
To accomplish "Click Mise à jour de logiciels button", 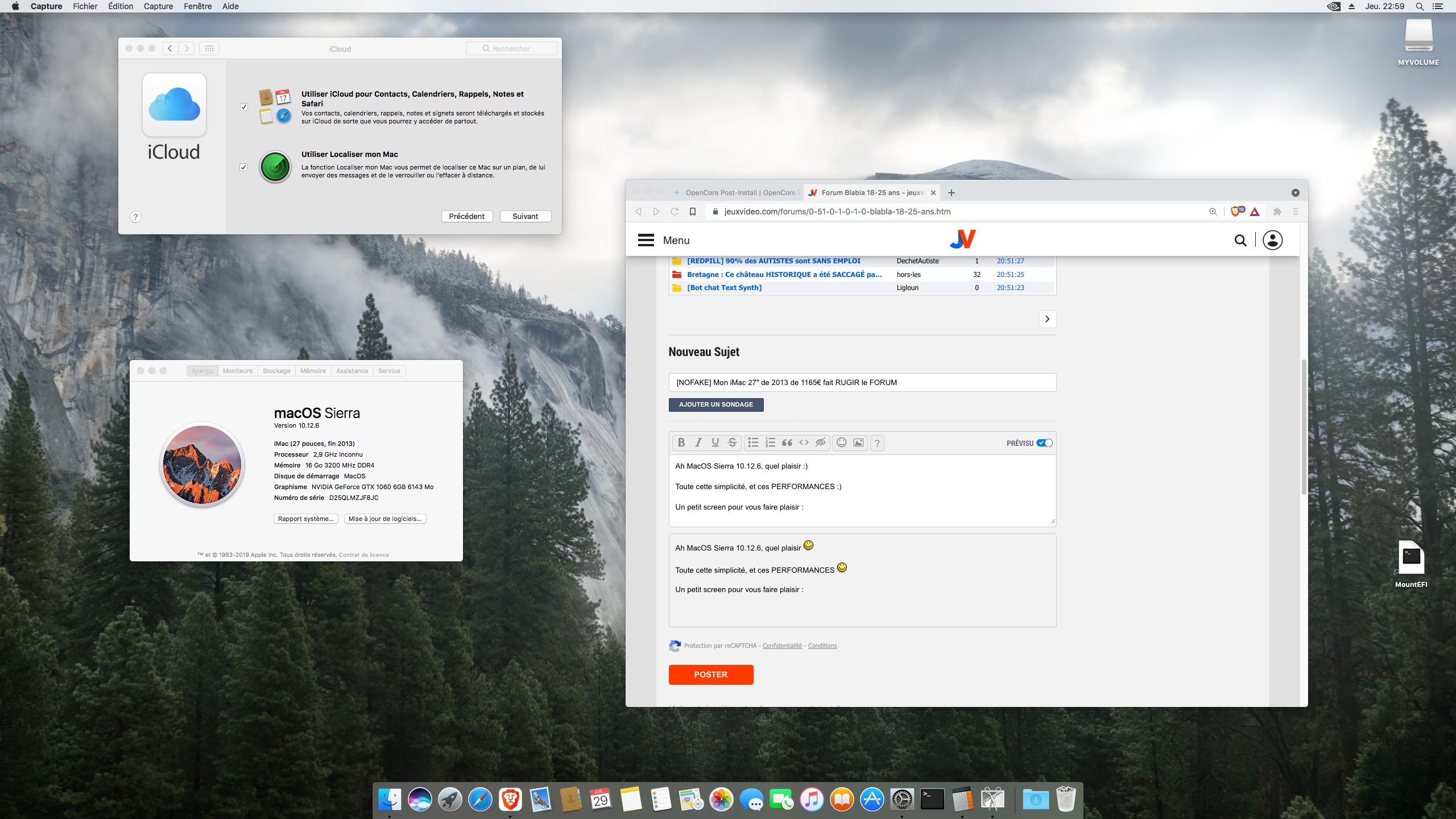I will tap(384, 519).
